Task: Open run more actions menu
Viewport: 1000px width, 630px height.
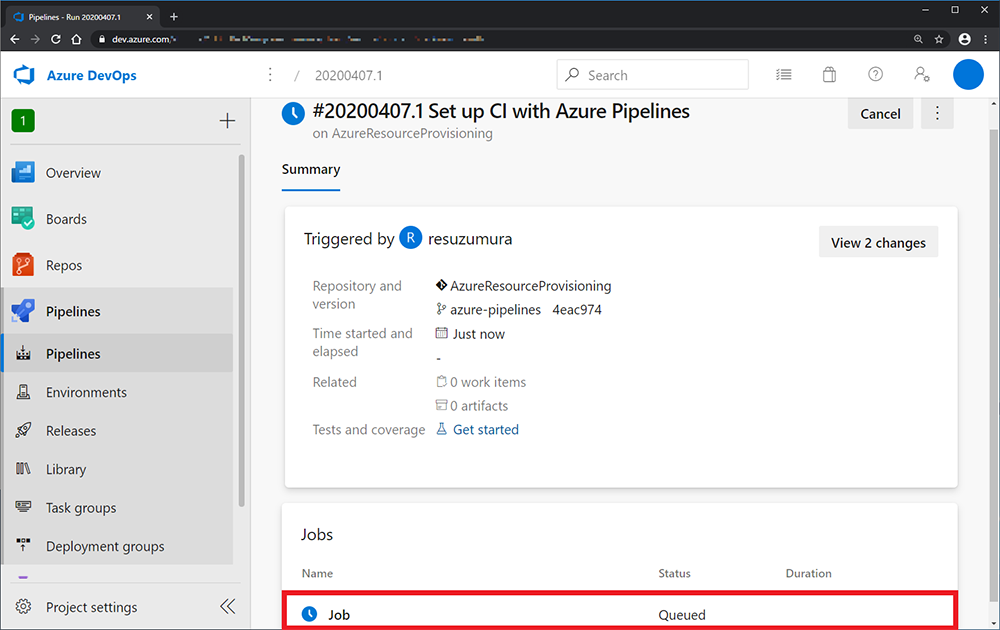Action: coord(937,114)
